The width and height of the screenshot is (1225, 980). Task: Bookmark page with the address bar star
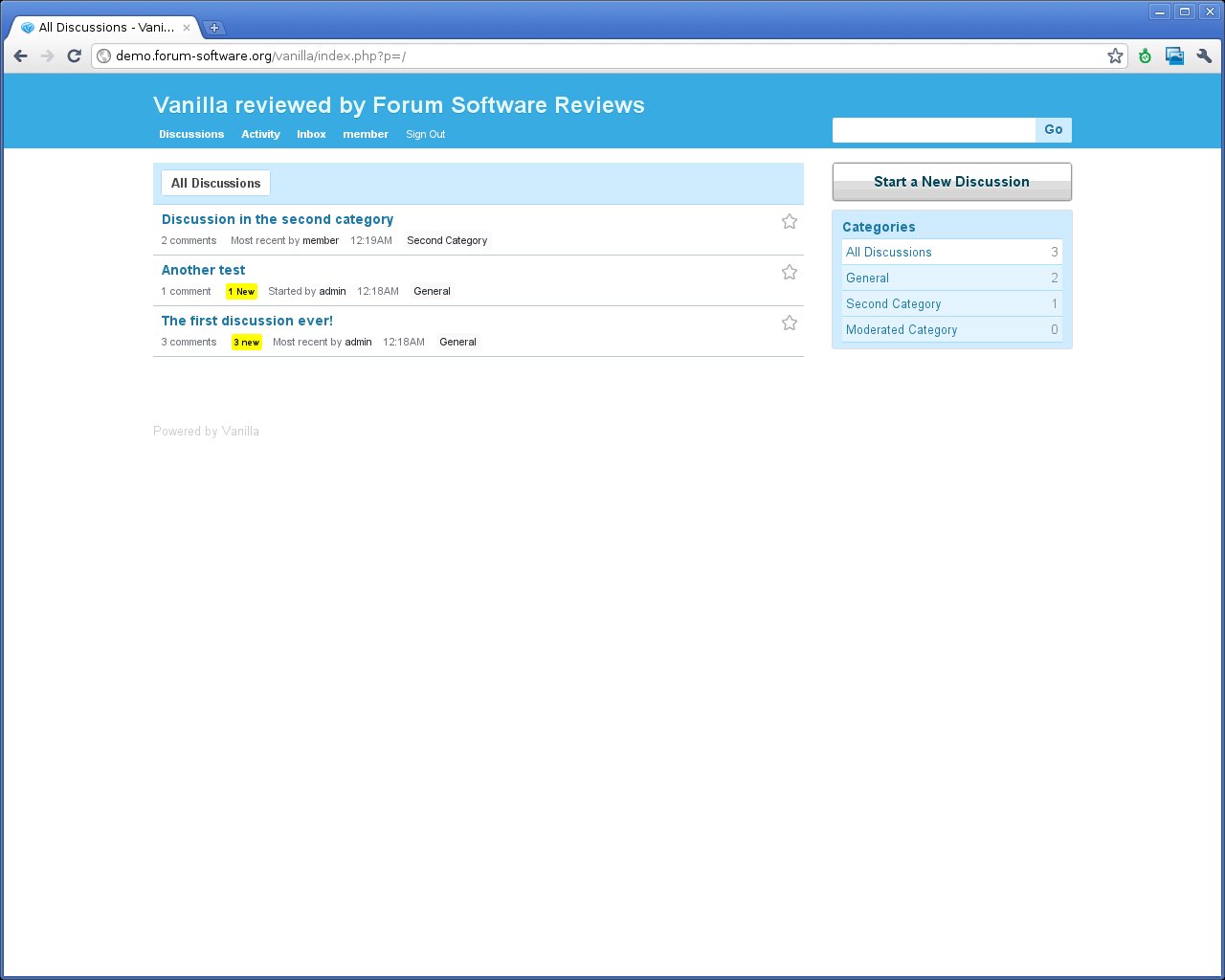pos(1115,56)
